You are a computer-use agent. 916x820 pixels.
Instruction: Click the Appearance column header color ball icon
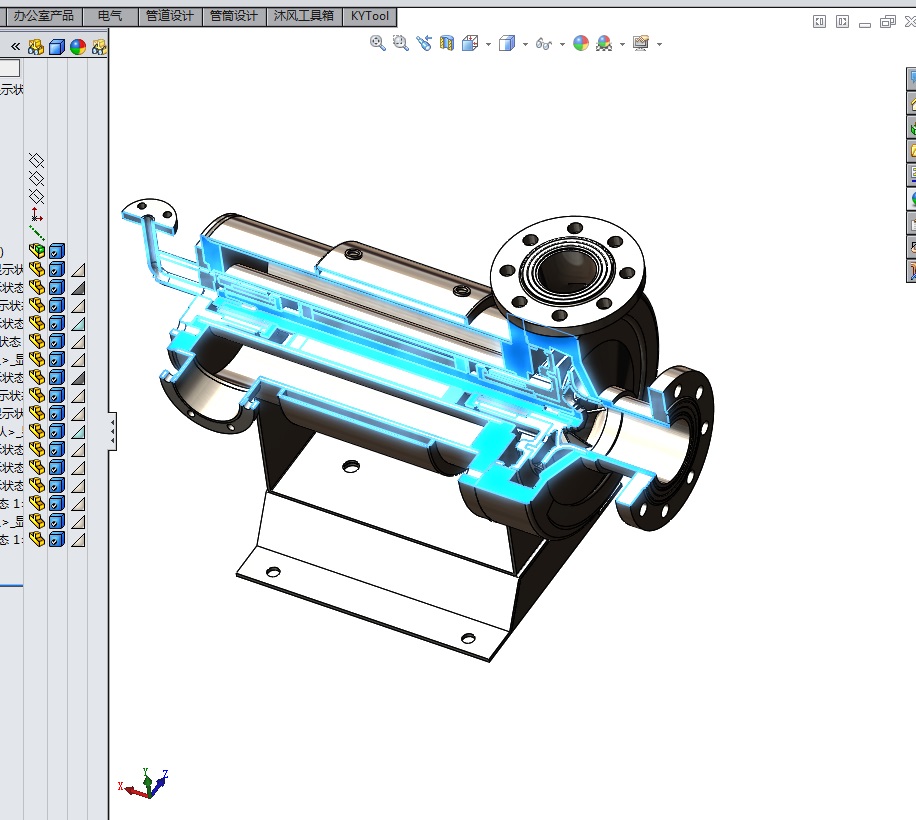click(78, 47)
